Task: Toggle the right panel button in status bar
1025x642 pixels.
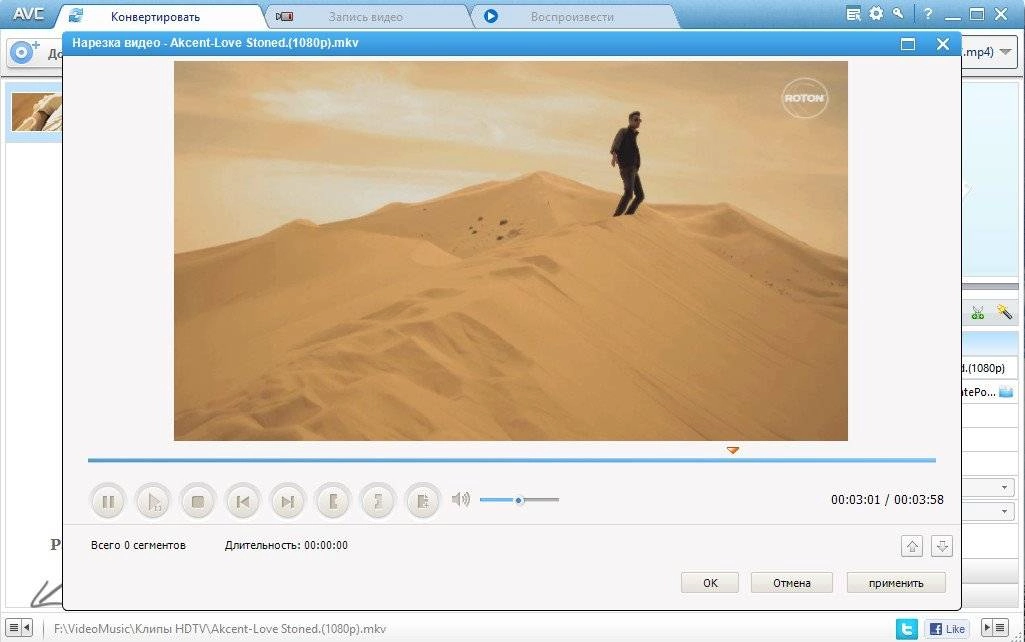Action: point(994,628)
